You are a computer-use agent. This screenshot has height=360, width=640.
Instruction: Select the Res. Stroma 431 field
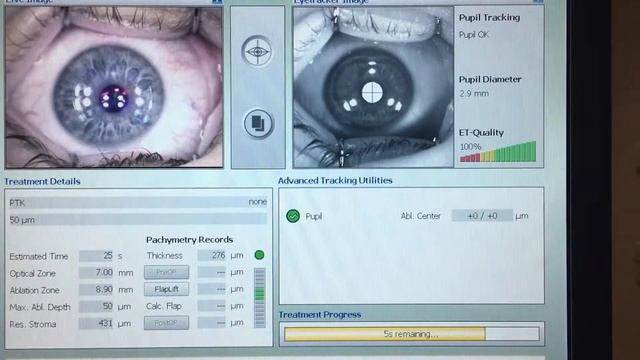point(96,324)
